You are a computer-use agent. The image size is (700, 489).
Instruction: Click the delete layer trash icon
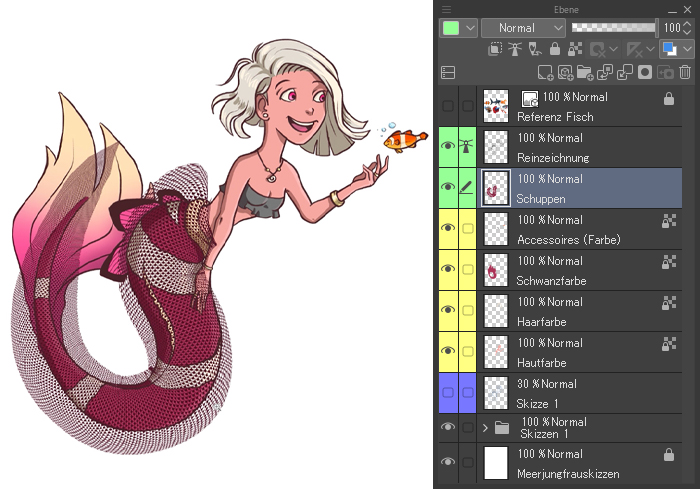pyautogui.click(x=685, y=72)
